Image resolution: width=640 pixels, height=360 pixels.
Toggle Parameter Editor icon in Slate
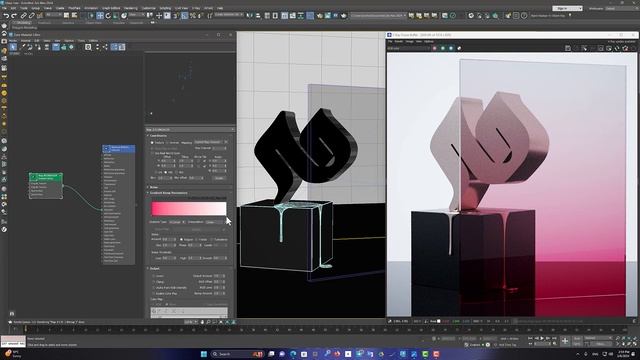point(122,47)
